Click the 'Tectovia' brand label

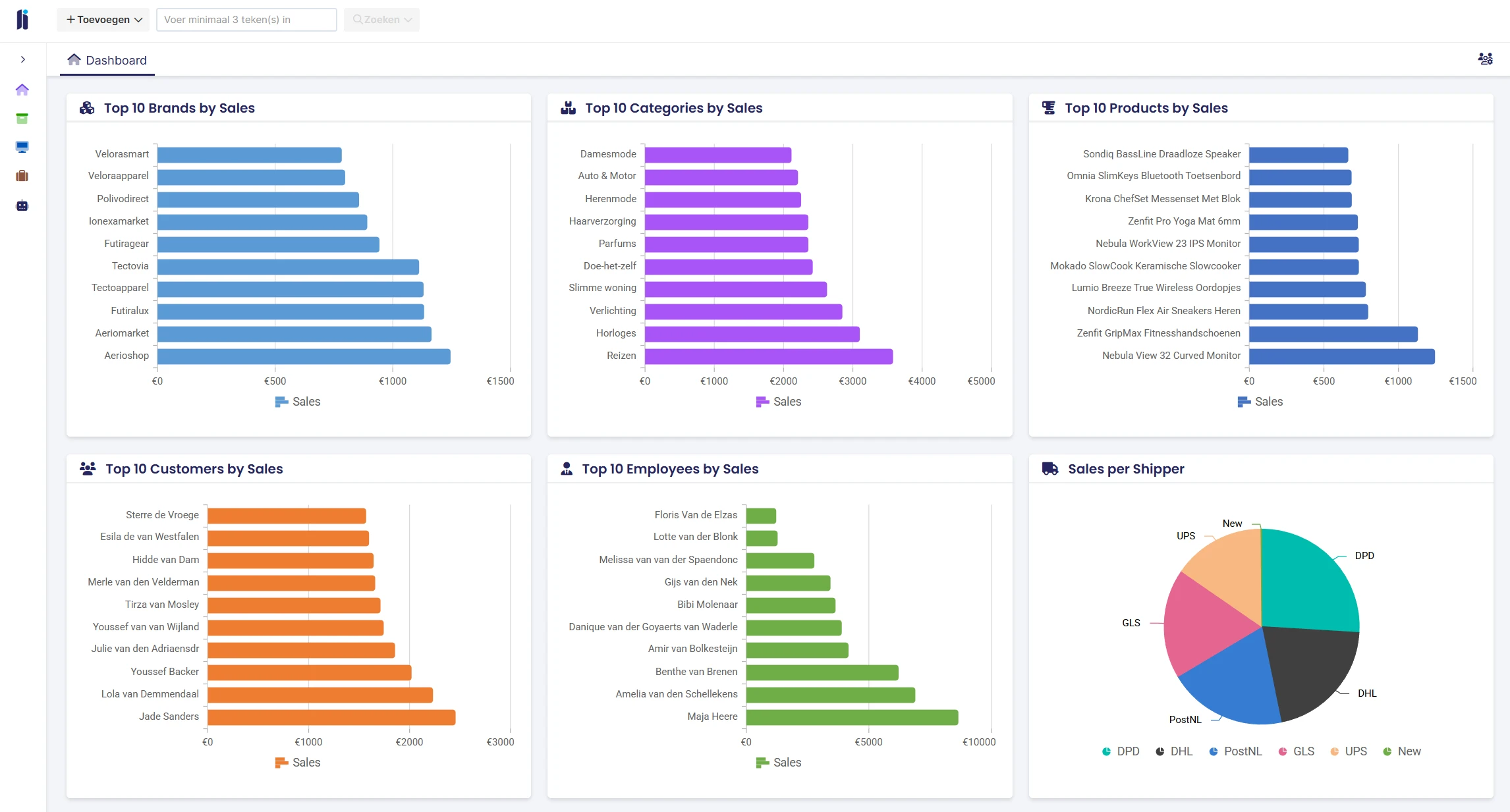pos(130,266)
